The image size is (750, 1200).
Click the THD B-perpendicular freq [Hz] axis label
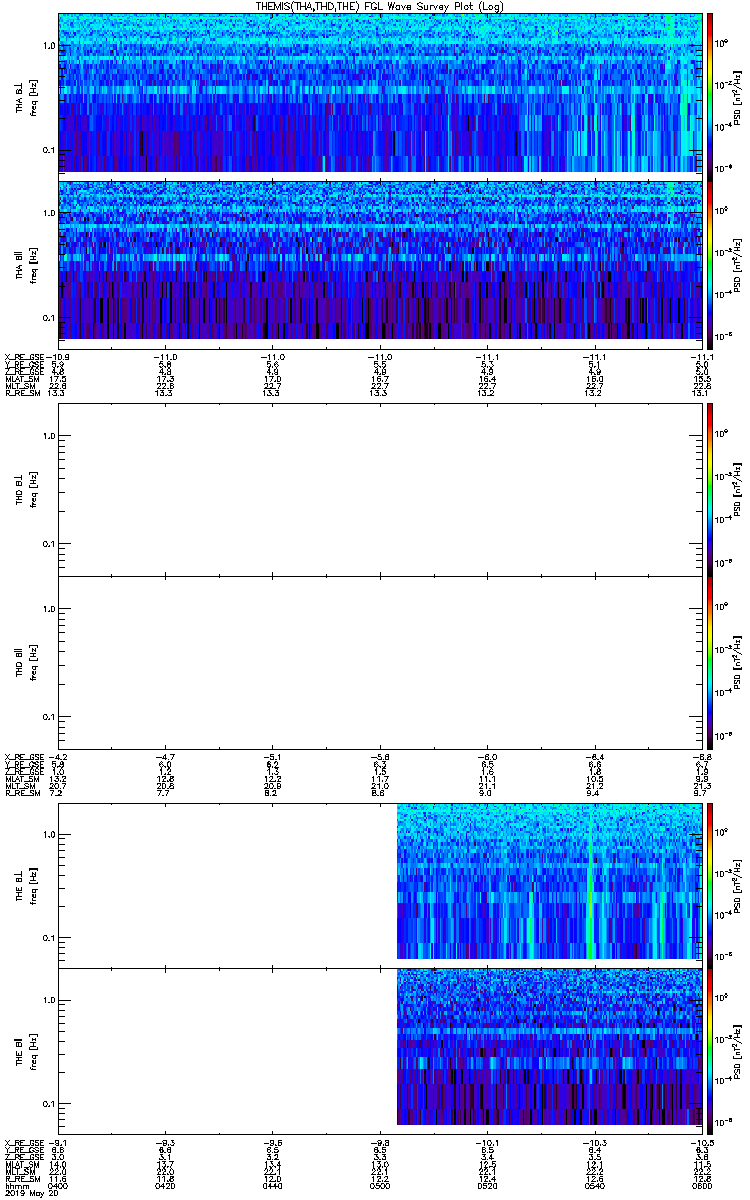coord(32,489)
